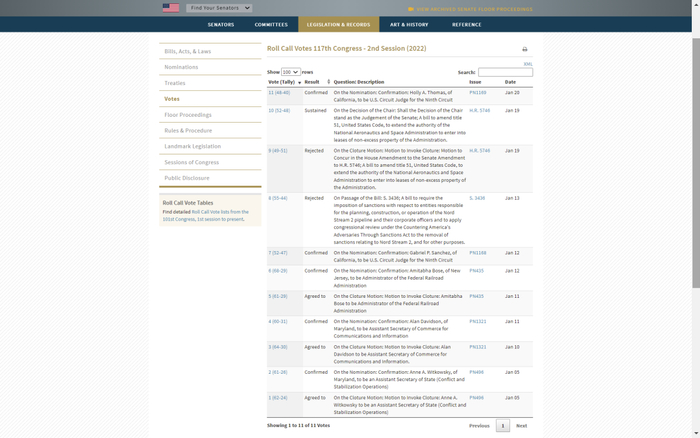Open PN496 link in Confirmed Jan 05 row
The height and width of the screenshot is (438, 700).
476,372
